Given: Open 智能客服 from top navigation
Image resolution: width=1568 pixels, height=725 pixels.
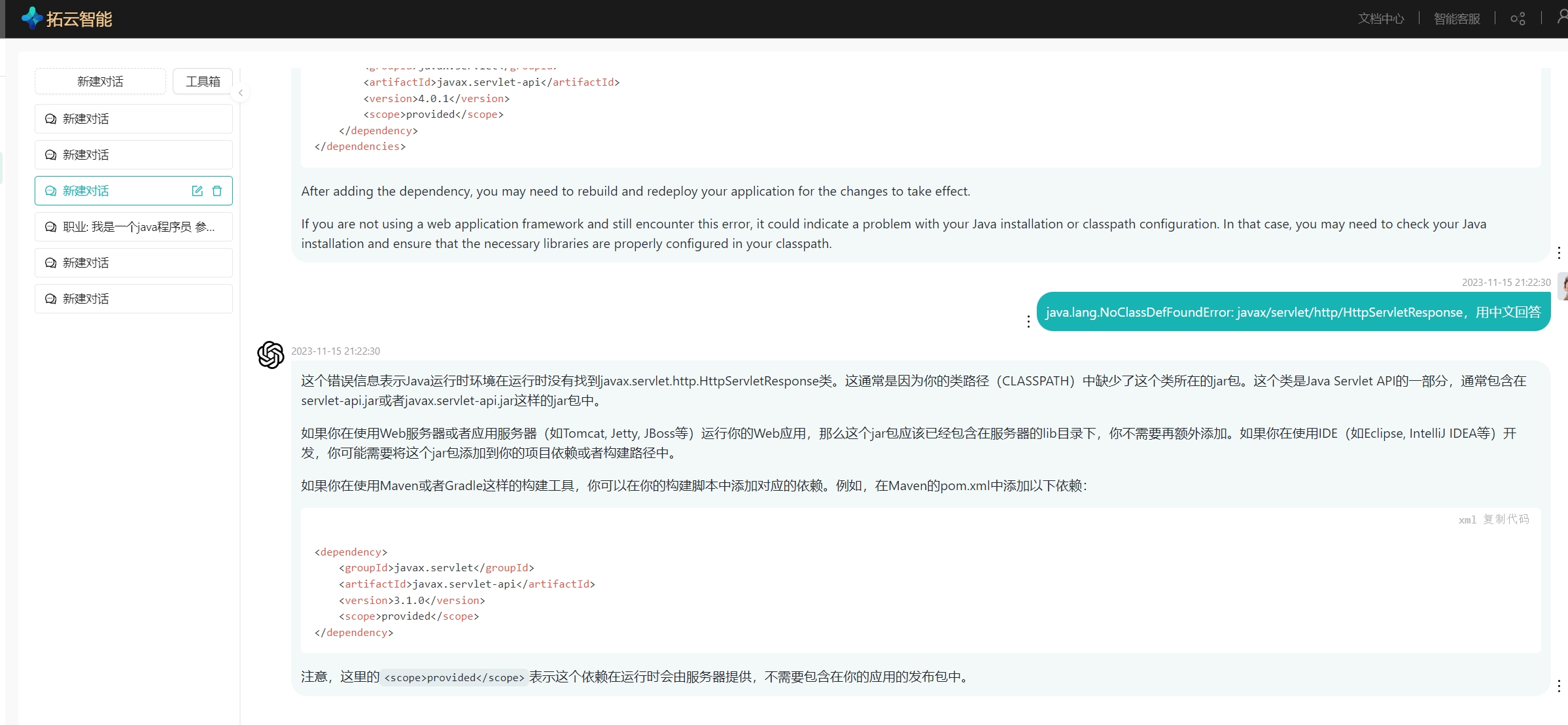Looking at the screenshot, I should pos(1457,19).
